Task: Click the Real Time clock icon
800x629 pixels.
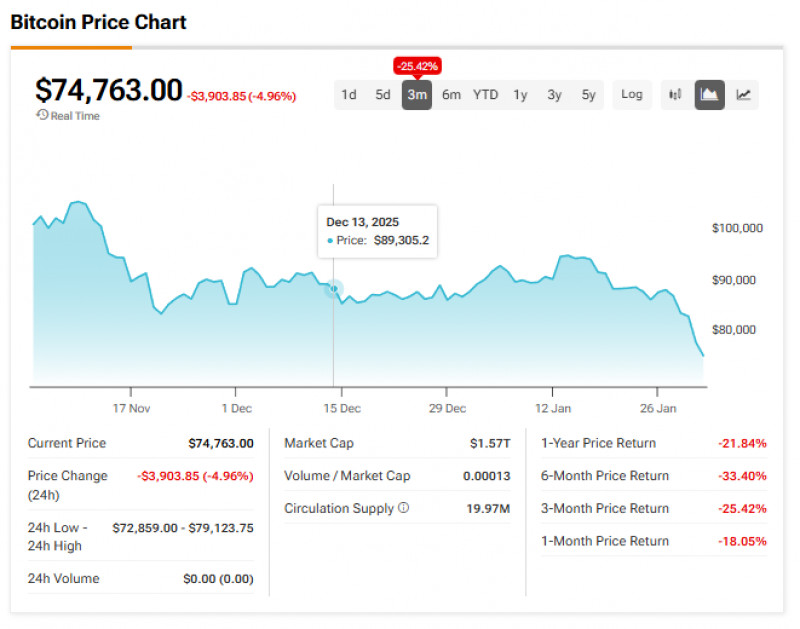Action: pyautogui.click(x=42, y=116)
